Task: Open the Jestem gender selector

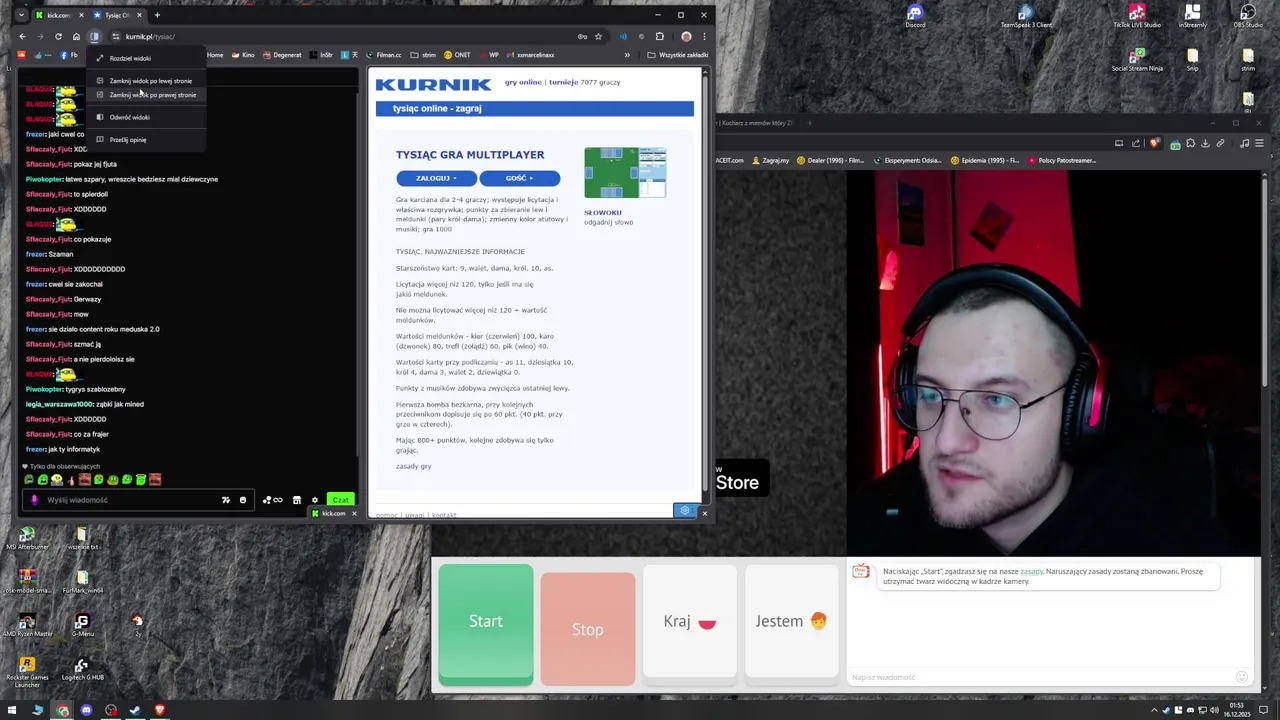Action: pos(792,622)
